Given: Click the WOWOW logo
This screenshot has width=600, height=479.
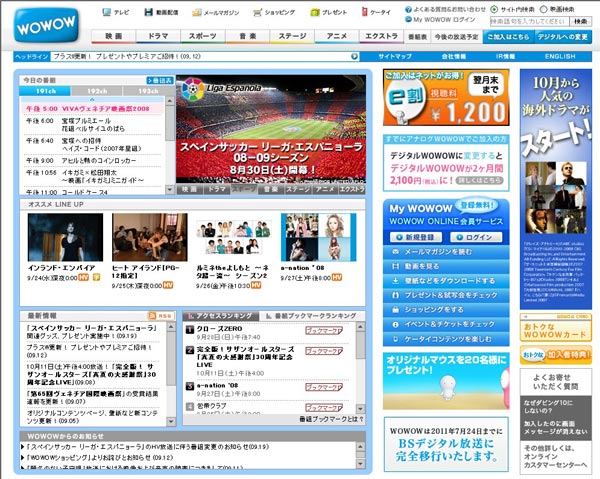Looking at the screenshot, I should click(42, 23).
